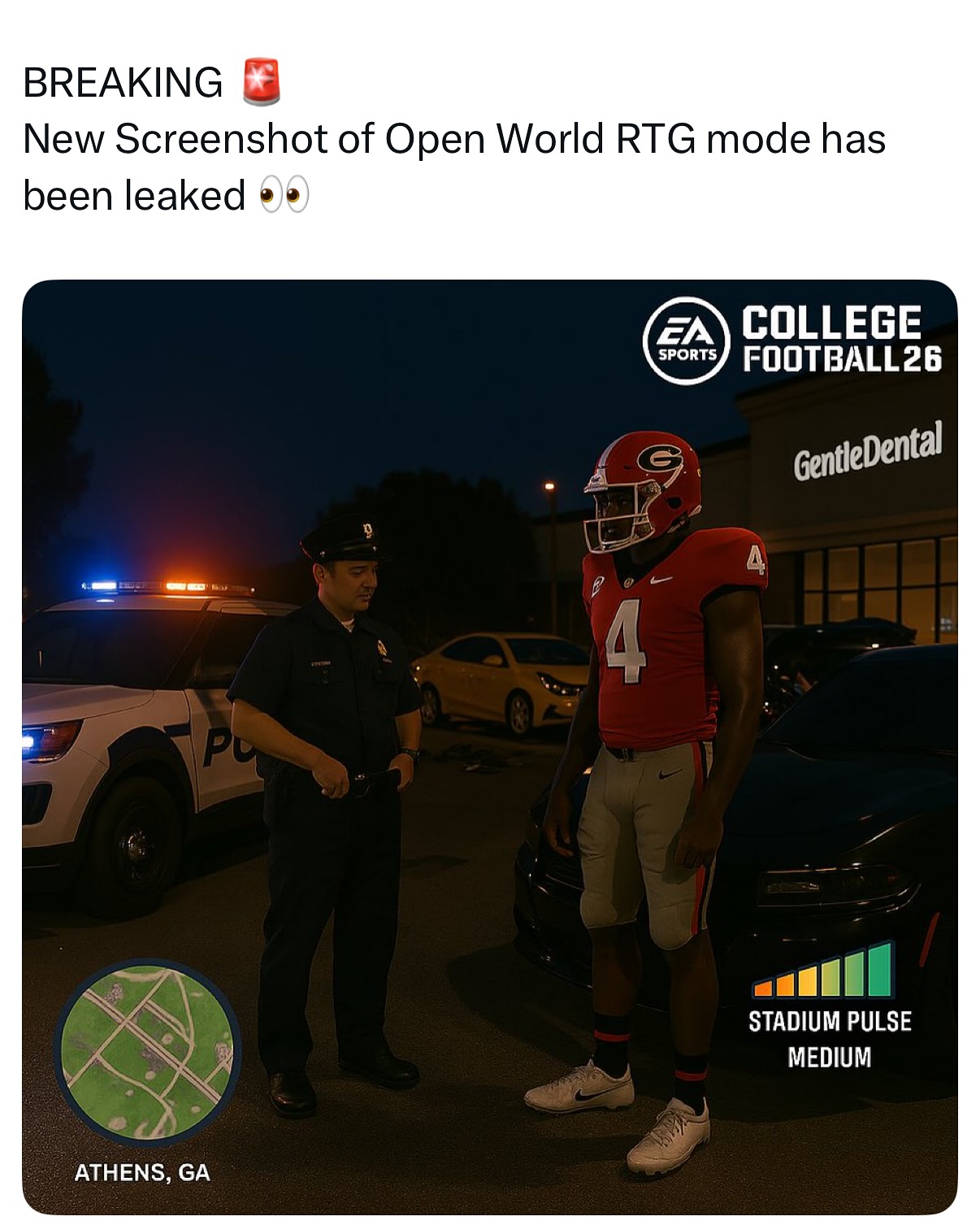Click the STADIUM PULSE MEDIUM text

point(830,1039)
